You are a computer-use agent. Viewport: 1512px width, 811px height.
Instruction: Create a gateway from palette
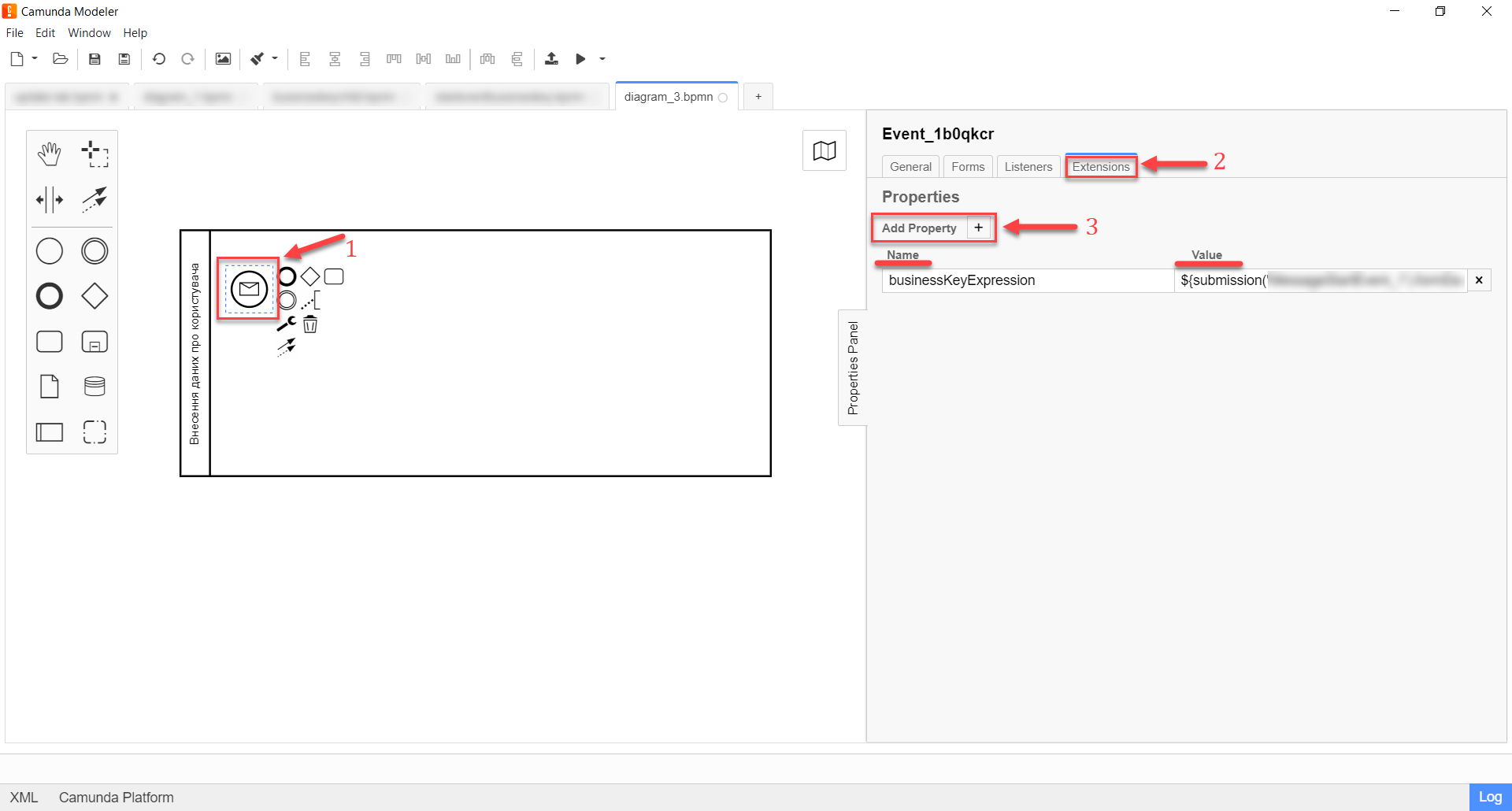tap(94, 296)
